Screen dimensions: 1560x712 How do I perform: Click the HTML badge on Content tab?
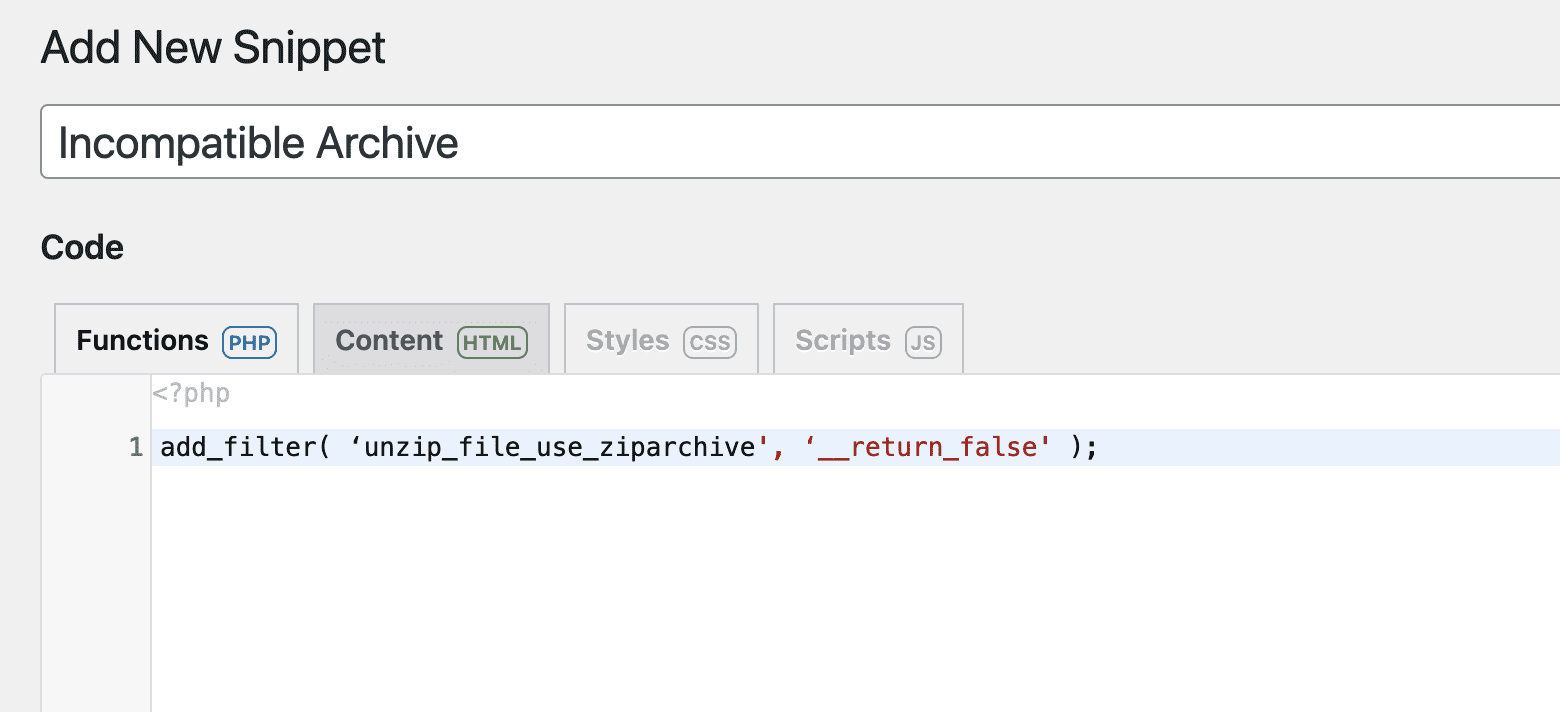pos(491,342)
